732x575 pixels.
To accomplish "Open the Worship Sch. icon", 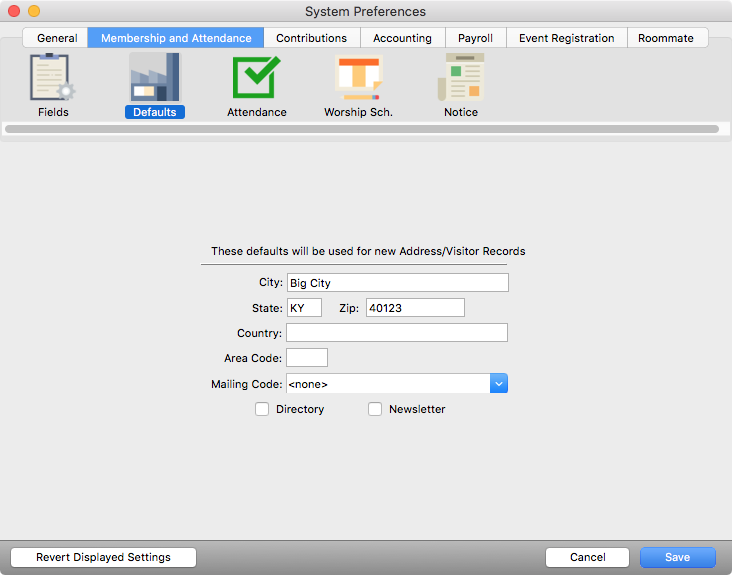I will pyautogui.click(x=358, y=80).
